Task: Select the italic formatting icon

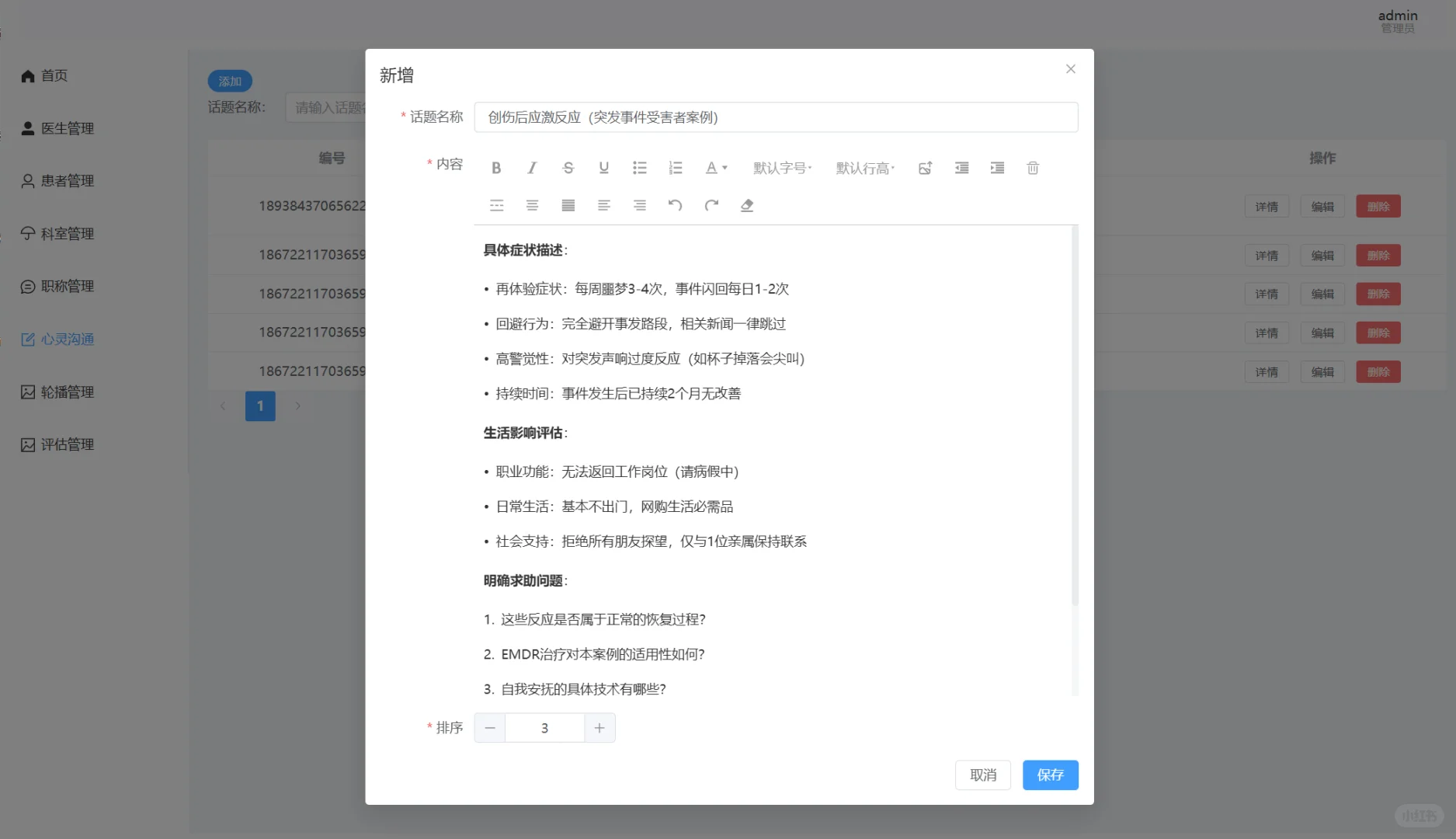Action: pos(532,167)
